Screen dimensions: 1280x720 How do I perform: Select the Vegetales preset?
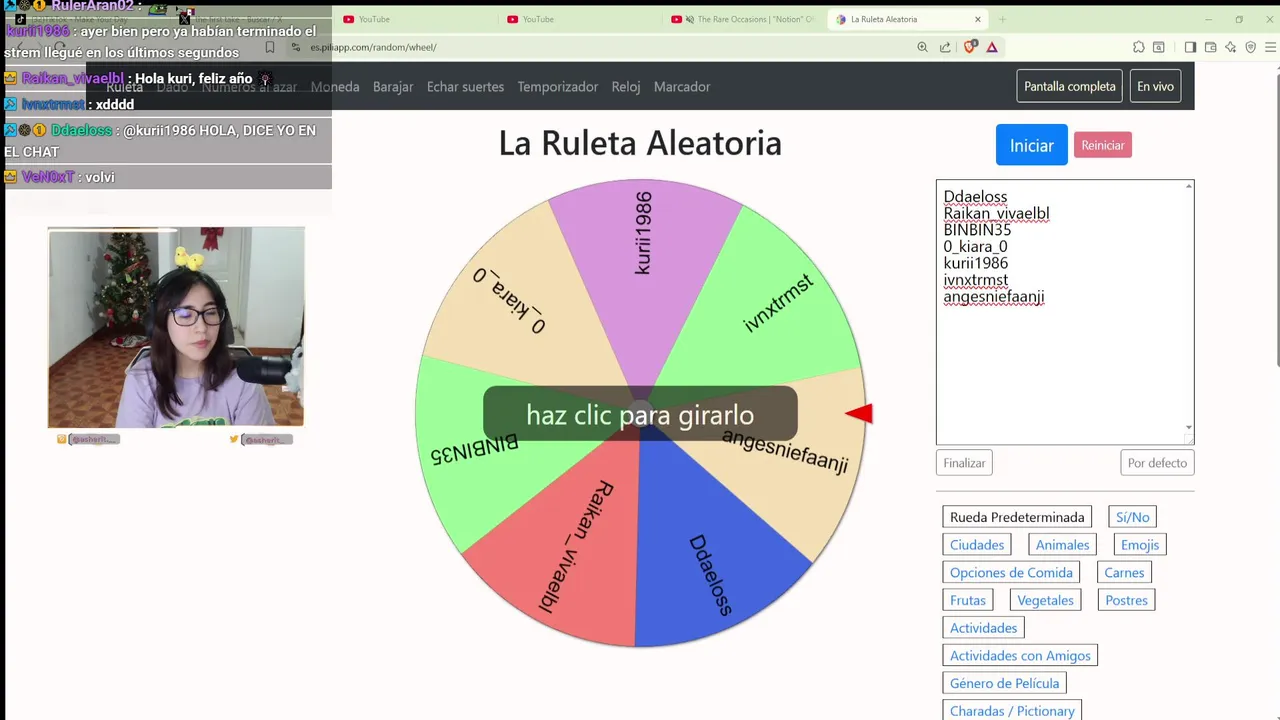[1045, 600]
